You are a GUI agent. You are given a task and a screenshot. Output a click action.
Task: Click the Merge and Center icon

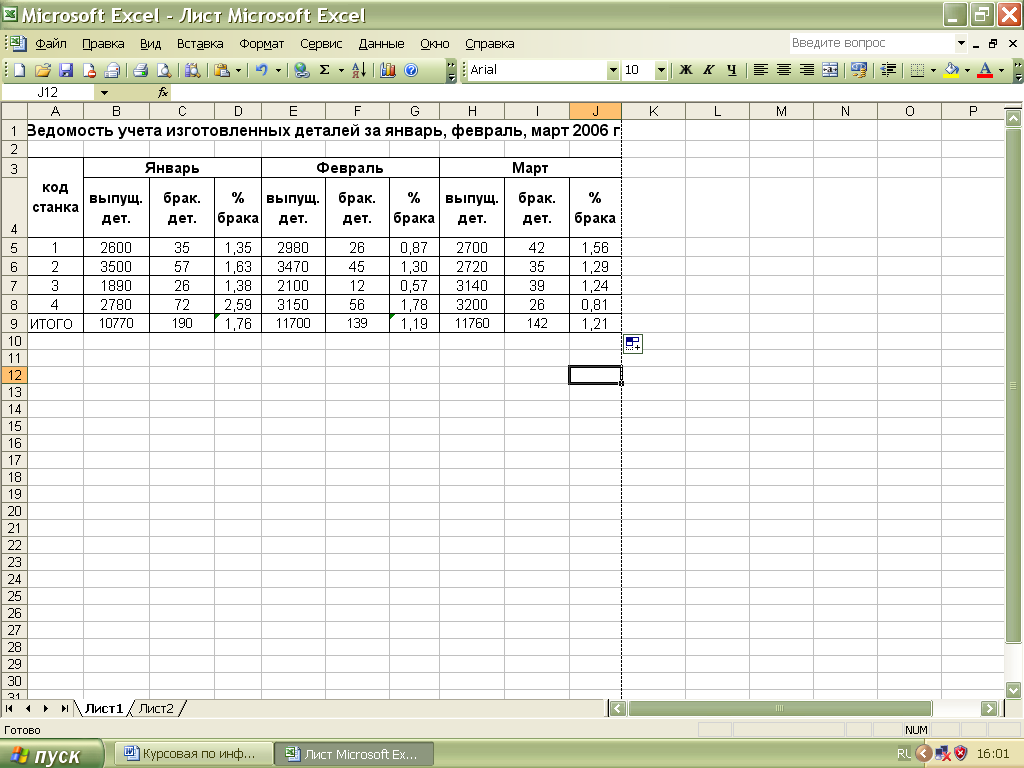tap(830, 70)
